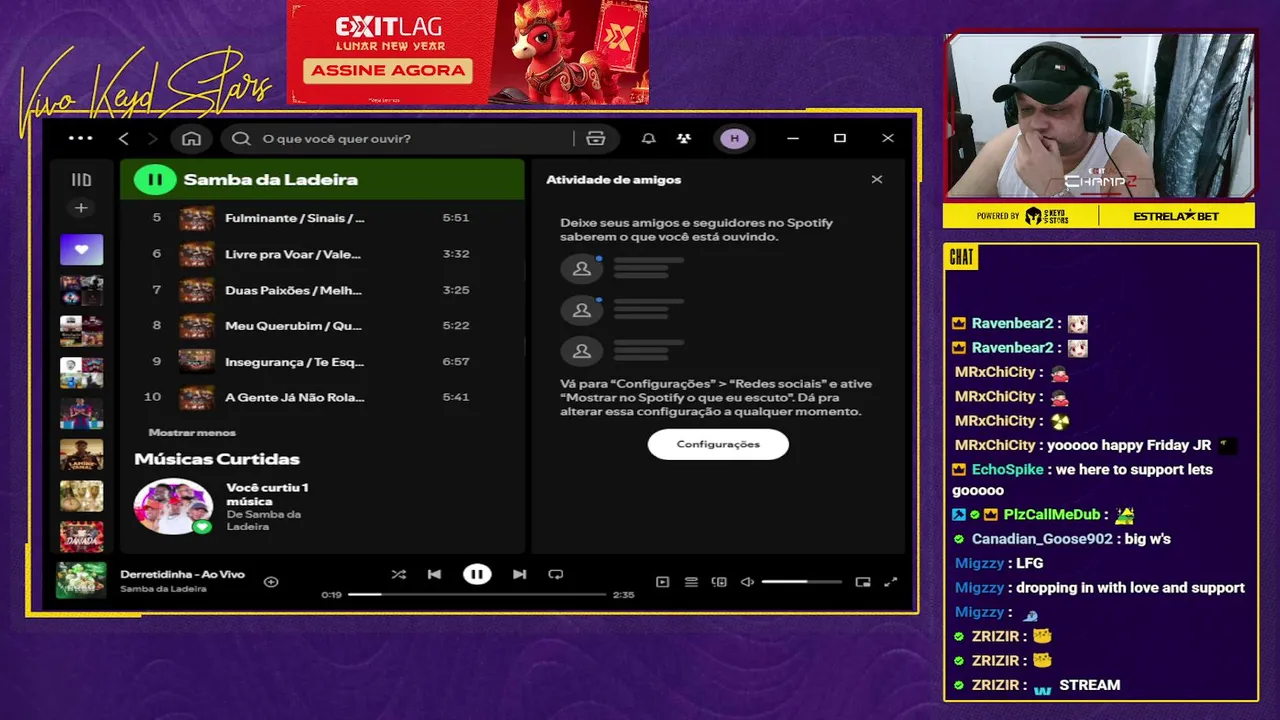
Task: Open artist 'Samba da Ladeira' under song title
Action: [163, 589]
